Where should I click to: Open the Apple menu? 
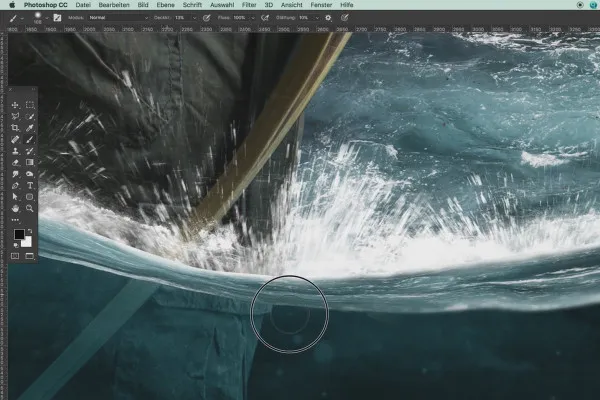pos(12,5)
